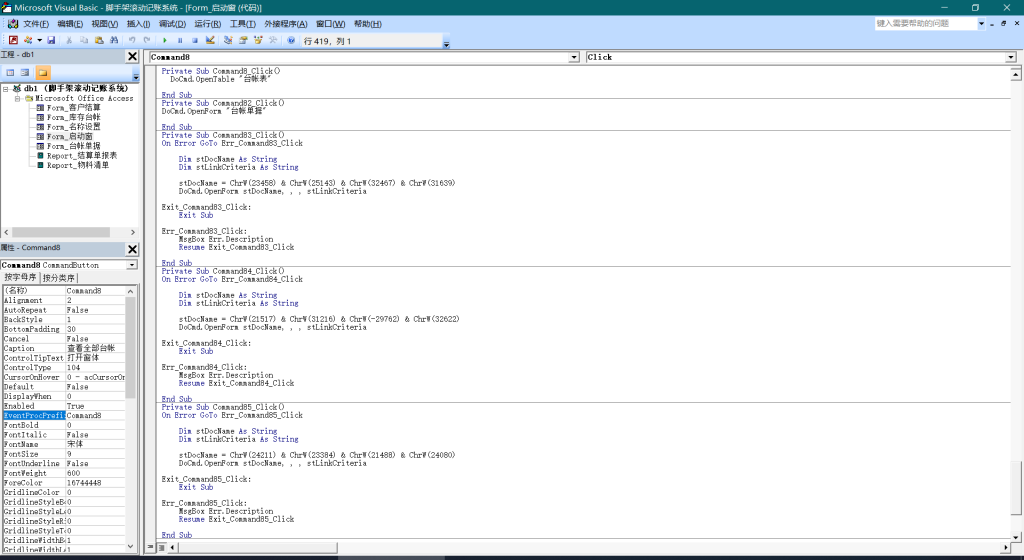The image size is (1024, 560).
Task: Close the 工程 - db1 project panel
Action: pos(132,56)
